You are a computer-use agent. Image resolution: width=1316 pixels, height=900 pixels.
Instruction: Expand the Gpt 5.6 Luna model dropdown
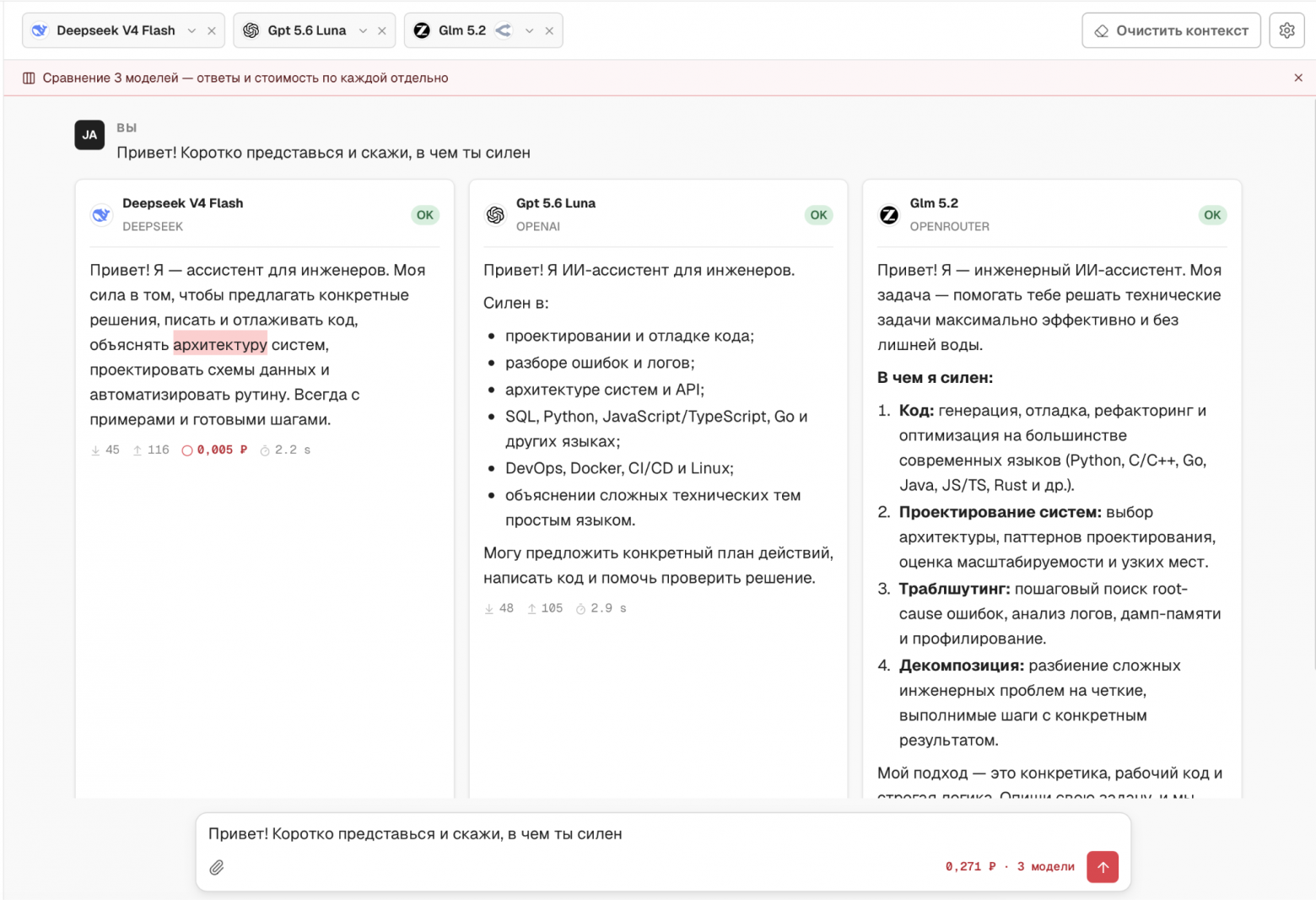click(x=363, y=30)
